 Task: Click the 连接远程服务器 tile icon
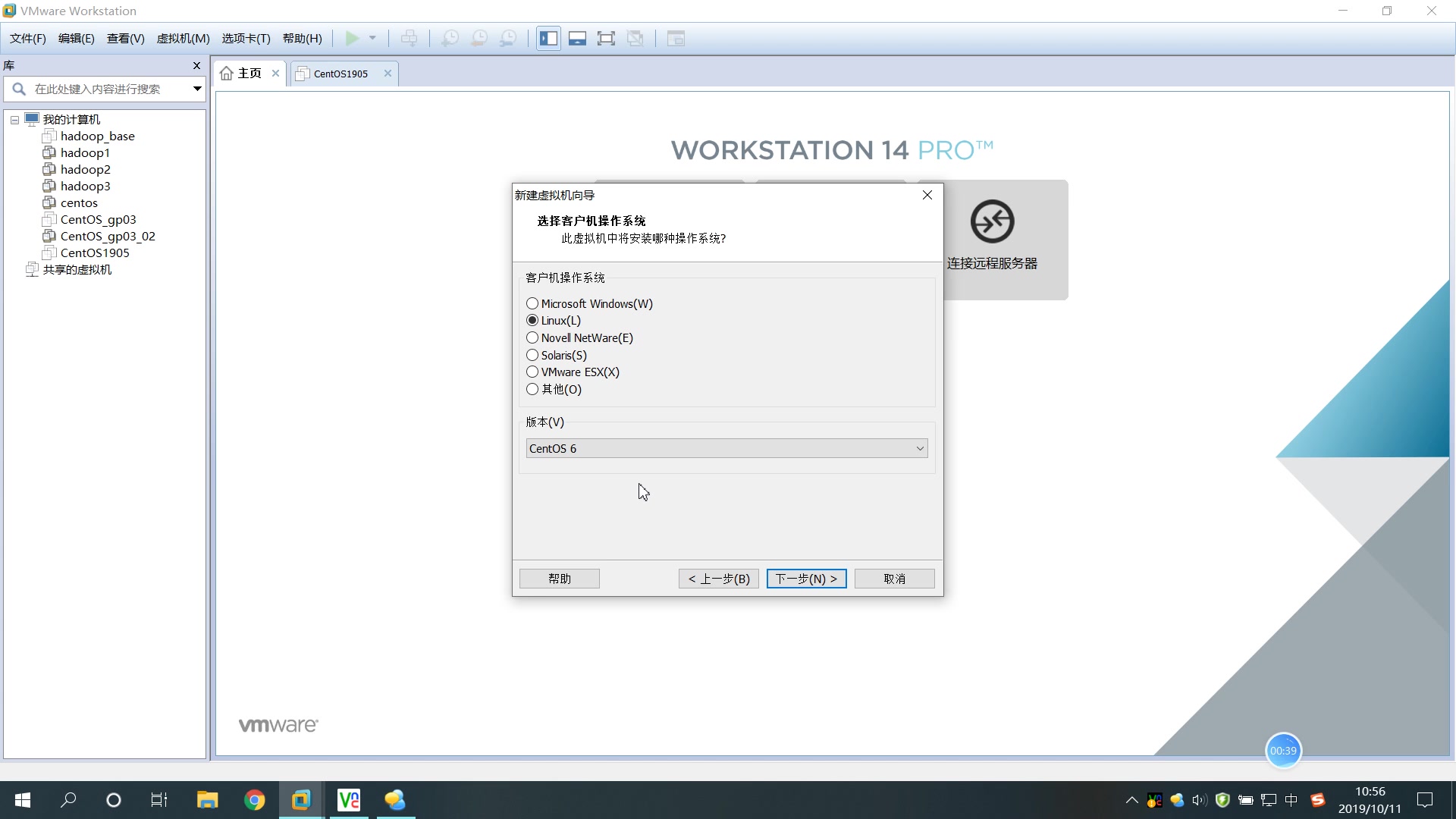[x=992, y=221]
